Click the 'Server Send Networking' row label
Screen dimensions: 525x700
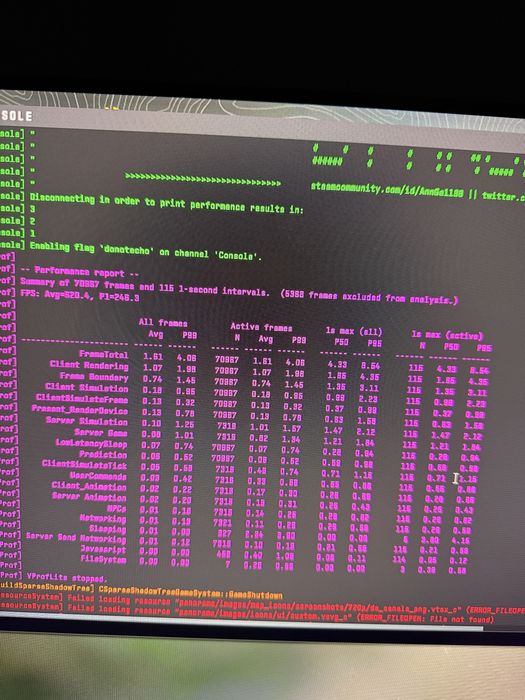[x=76, y=538]
